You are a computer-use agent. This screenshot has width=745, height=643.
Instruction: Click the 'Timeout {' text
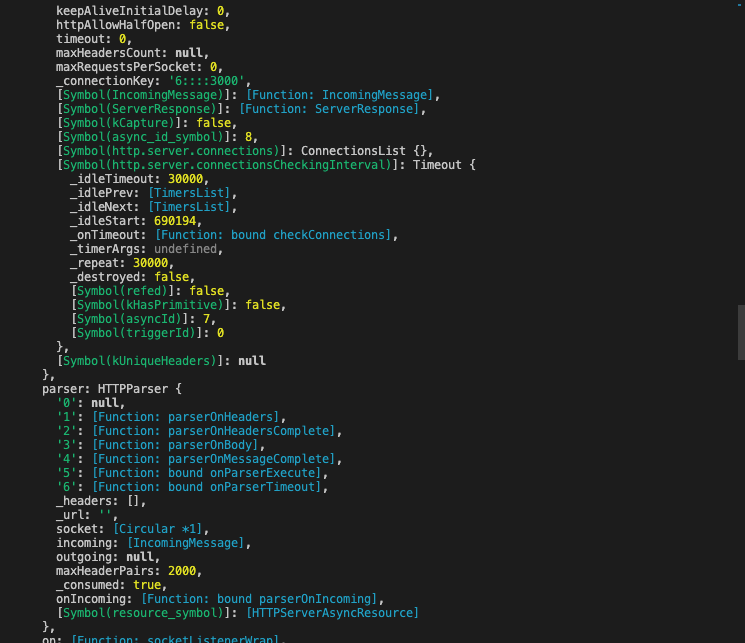[444, 165]
